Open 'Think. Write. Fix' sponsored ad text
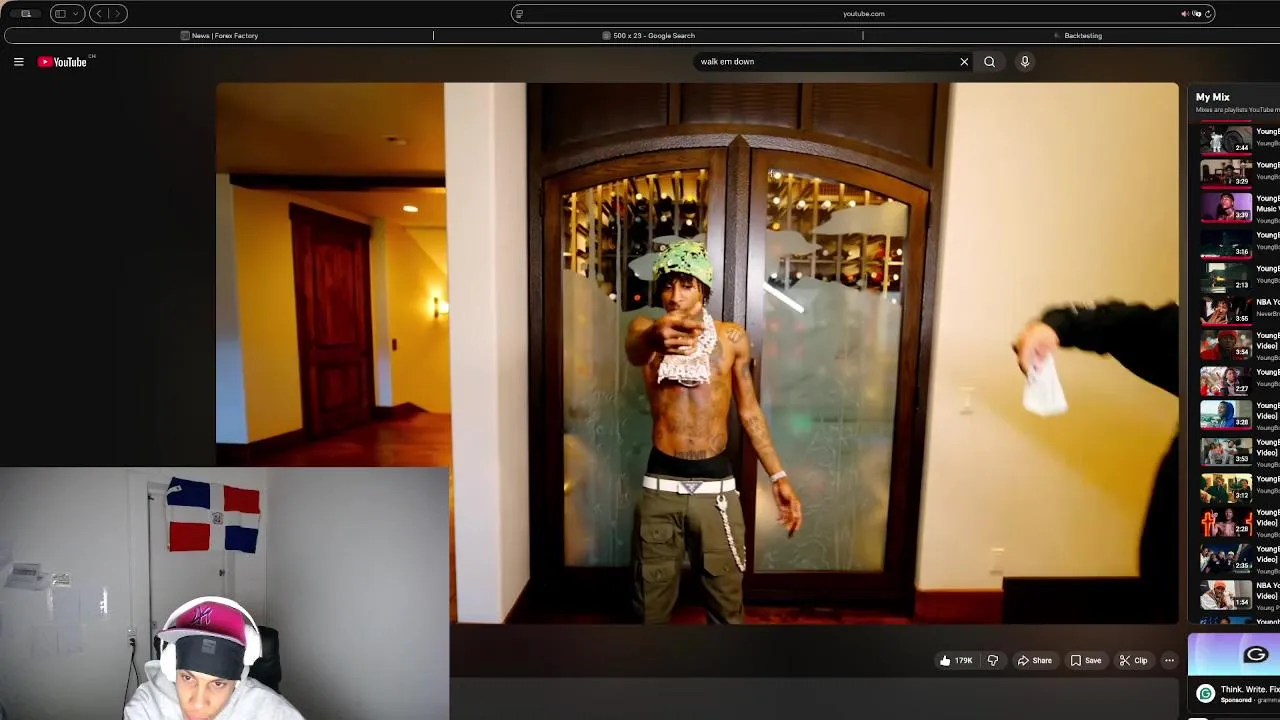 tap(1249, 689)
